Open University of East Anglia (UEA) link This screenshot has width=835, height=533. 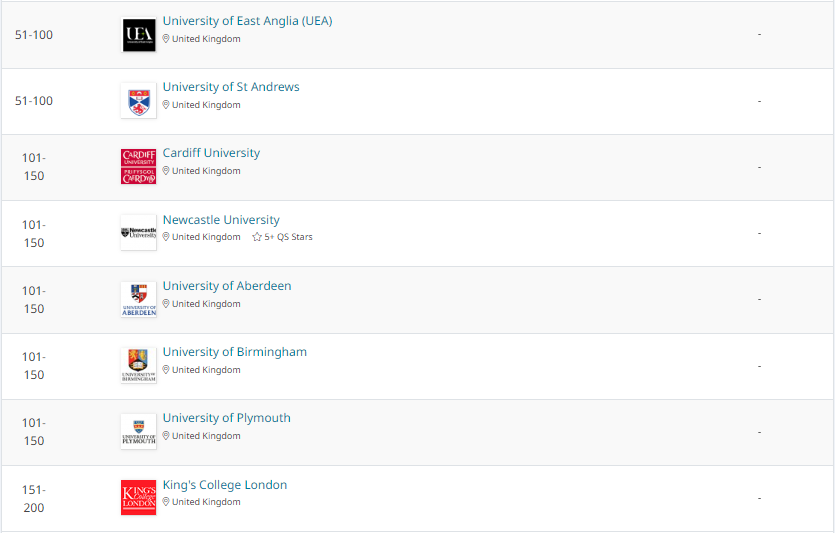click(248, 21)
